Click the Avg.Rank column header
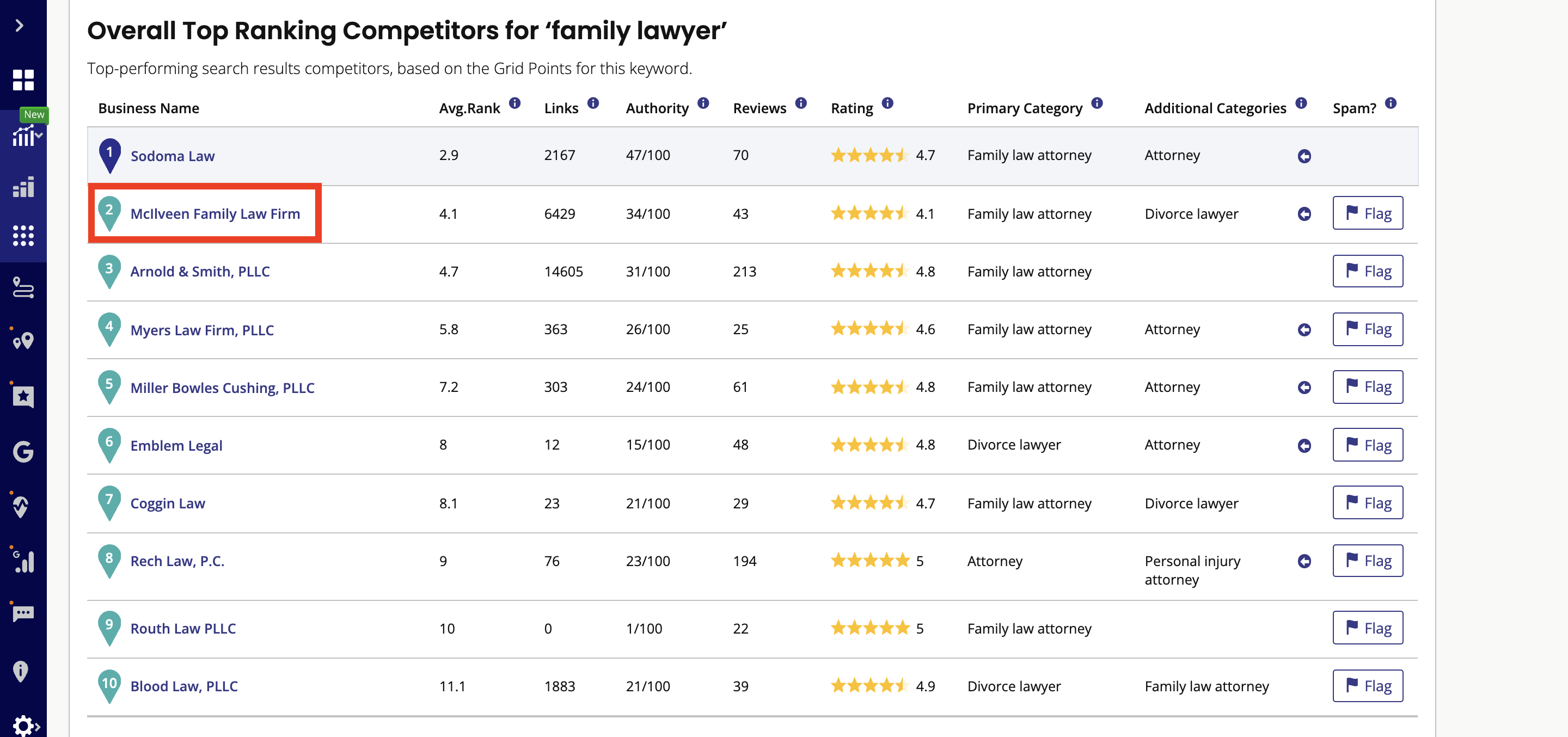Image resolution: width=1568 pixels, height=737 pixels. (x=469, y=108)
